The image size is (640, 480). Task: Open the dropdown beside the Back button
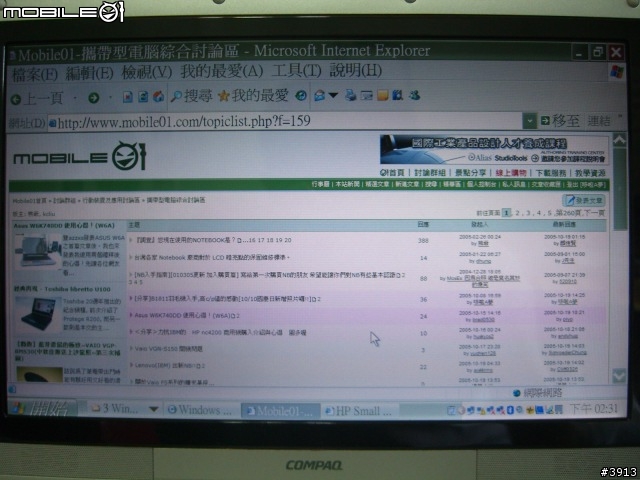point(75,98)
